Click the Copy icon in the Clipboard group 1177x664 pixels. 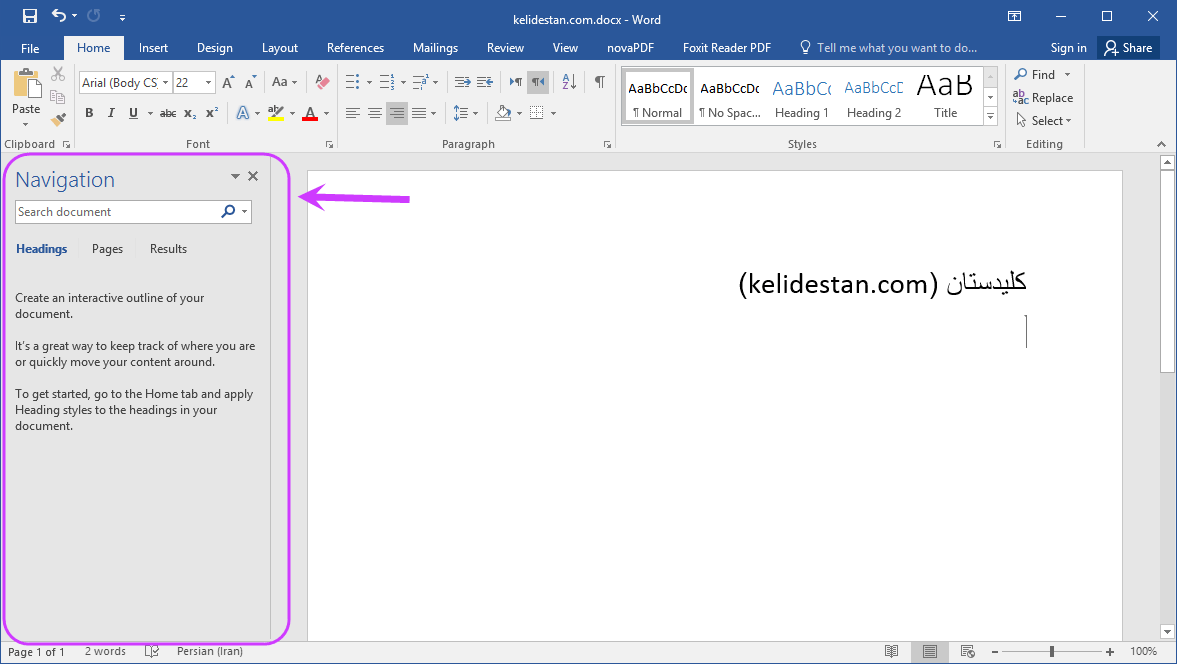[57, 96]
